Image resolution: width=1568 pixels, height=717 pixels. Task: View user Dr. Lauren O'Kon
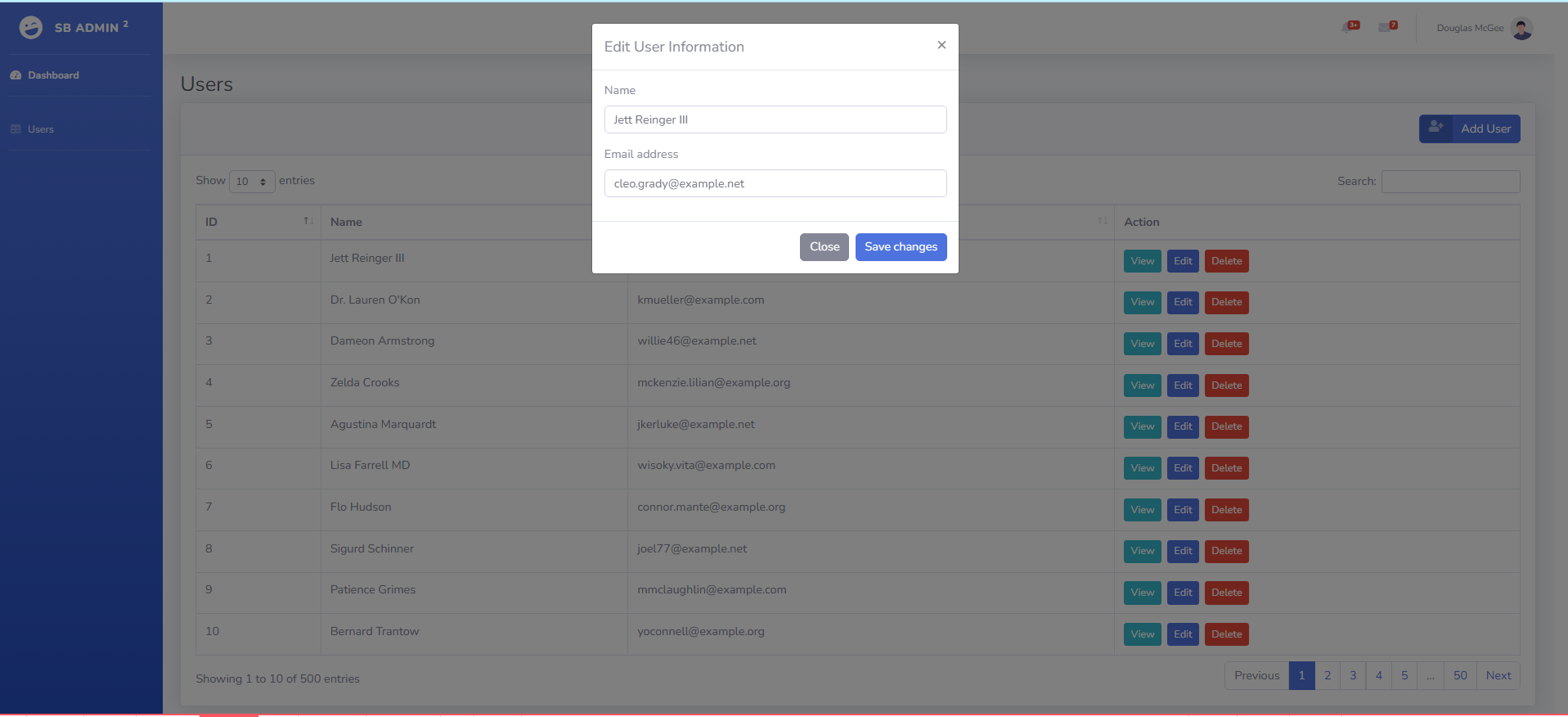(1143, 303)
